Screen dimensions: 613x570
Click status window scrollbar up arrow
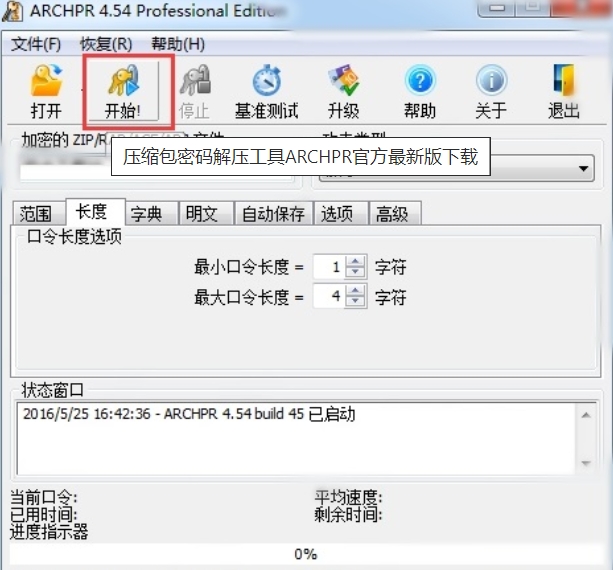586,415
